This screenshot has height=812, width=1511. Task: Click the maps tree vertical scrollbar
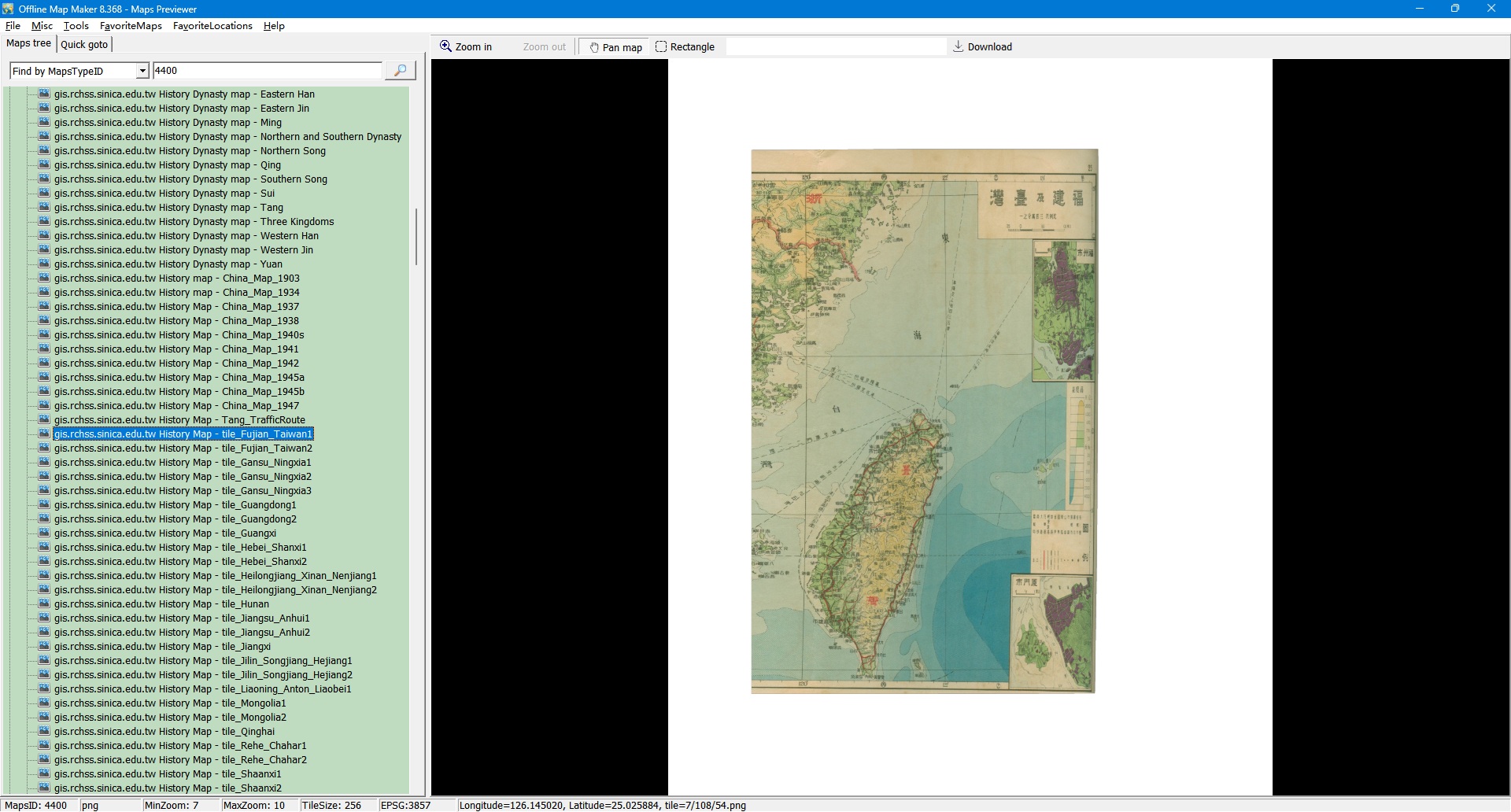pyautogui.click(x=416, y=236)
